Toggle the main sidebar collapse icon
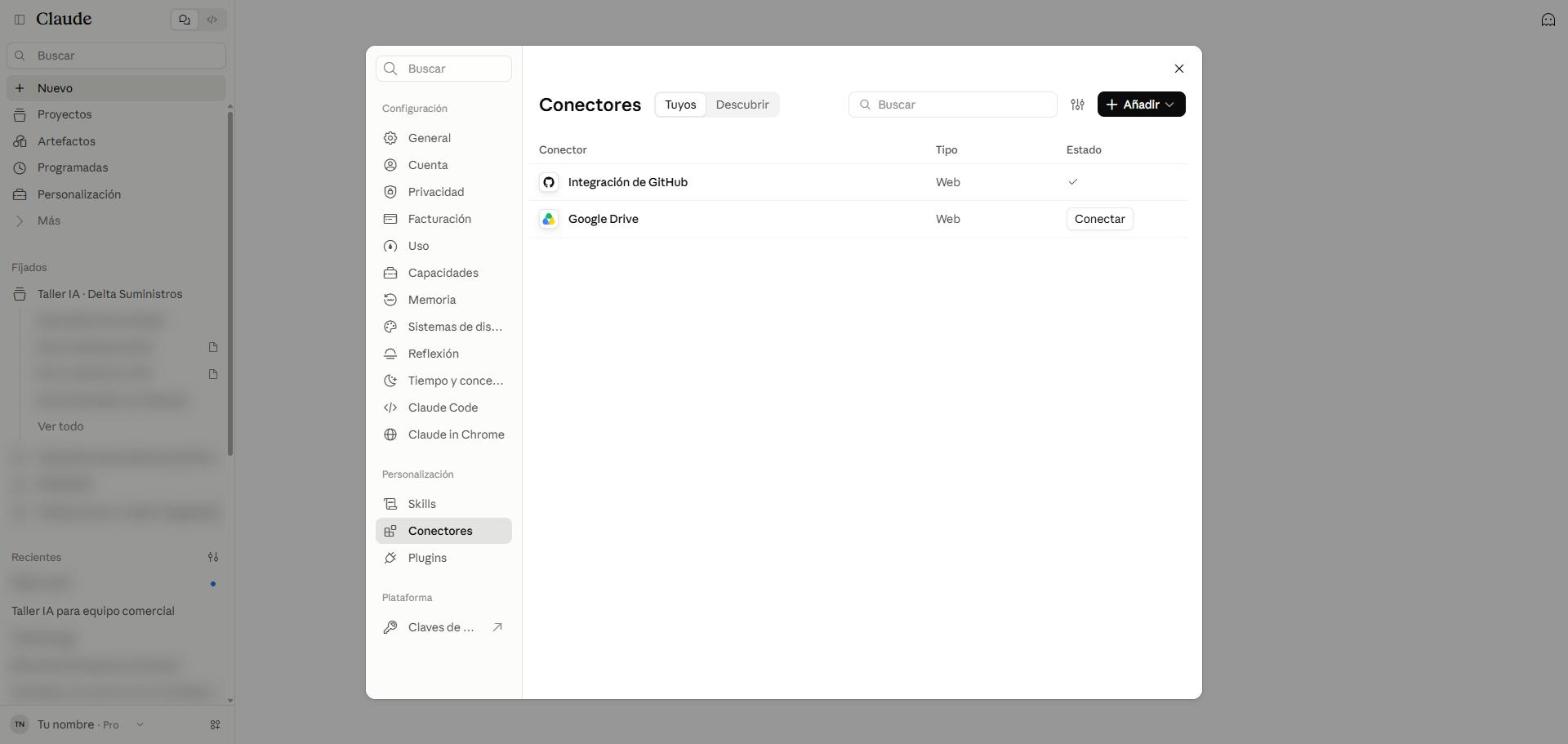Viewport: 1568px width, 744px height. tap(19, 19)
